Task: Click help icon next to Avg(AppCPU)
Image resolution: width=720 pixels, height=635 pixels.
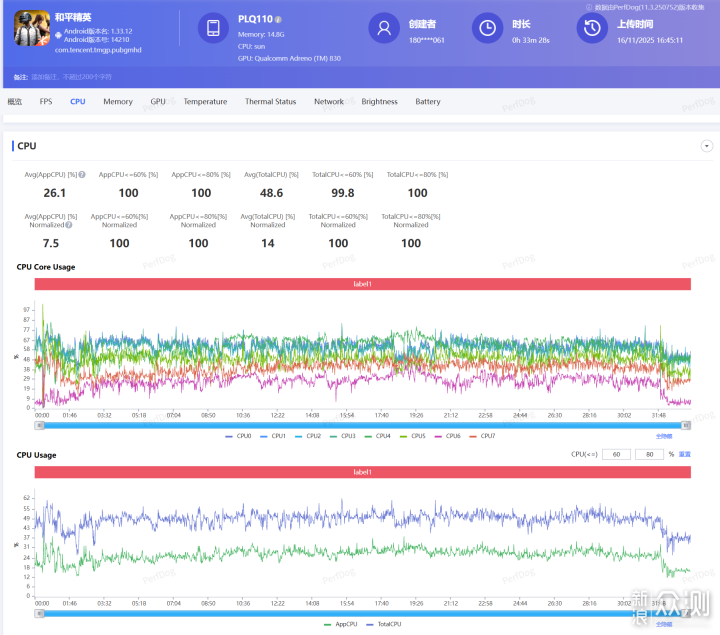Action: (x=82, y=175)
